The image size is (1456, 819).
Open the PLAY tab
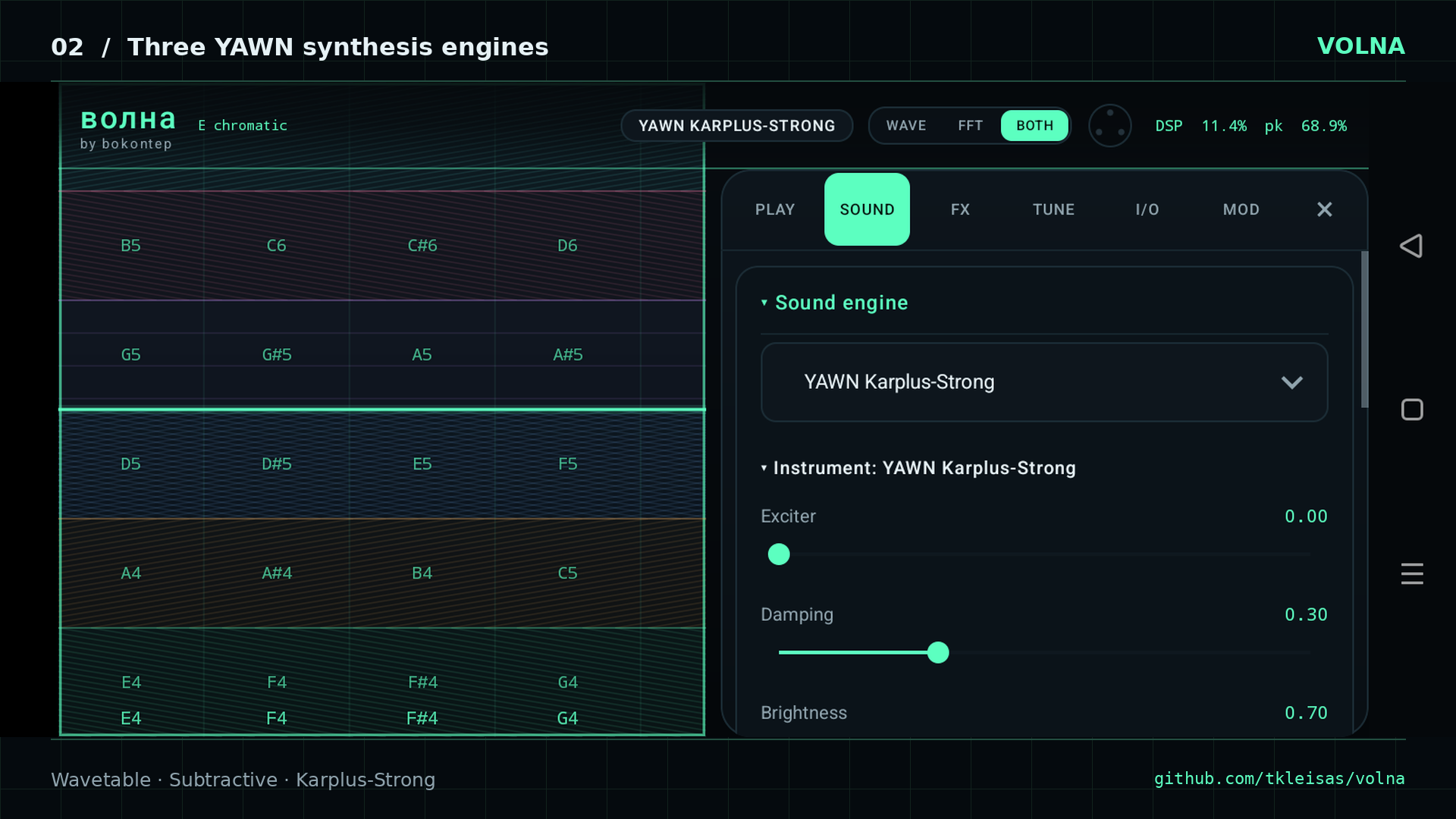coord(775,209)
